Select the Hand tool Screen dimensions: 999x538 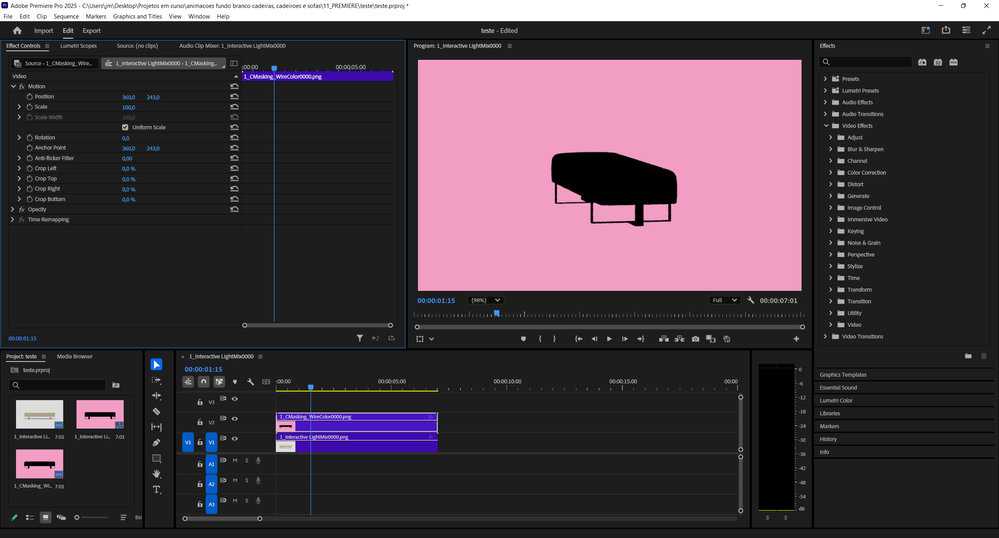156,474
